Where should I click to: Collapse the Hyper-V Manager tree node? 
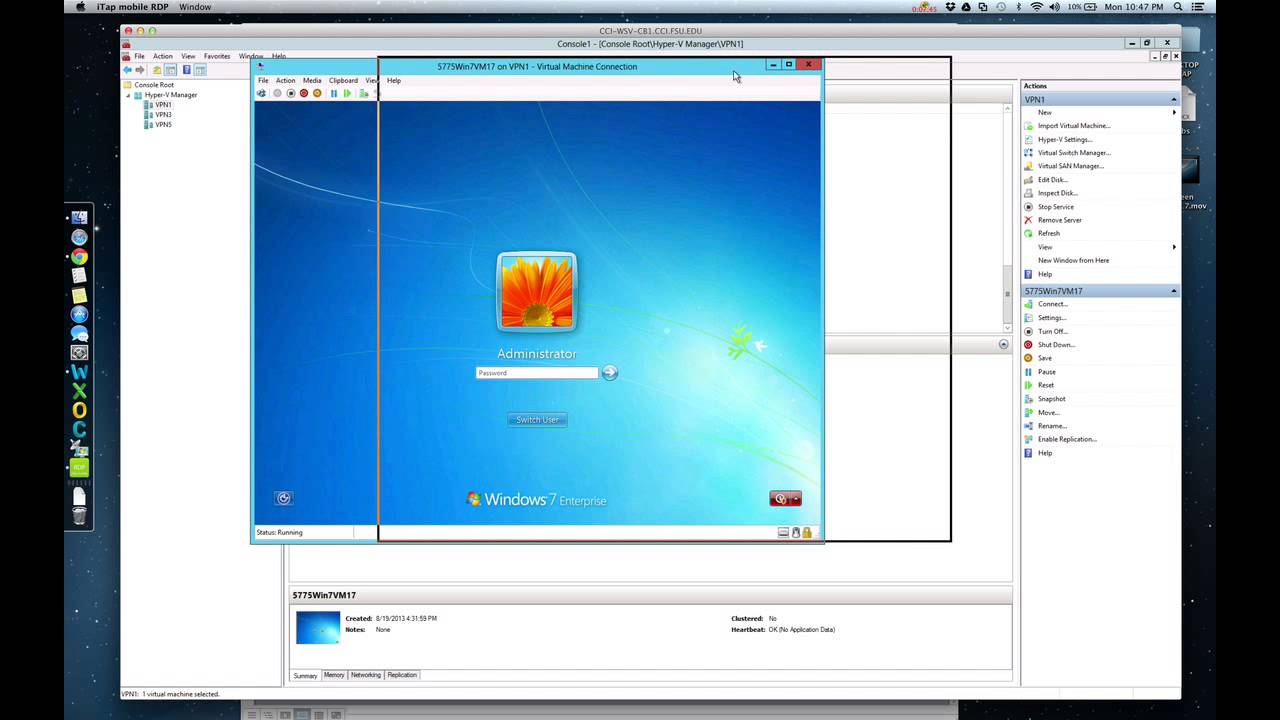pyautogui.click(x=127, y=95)
